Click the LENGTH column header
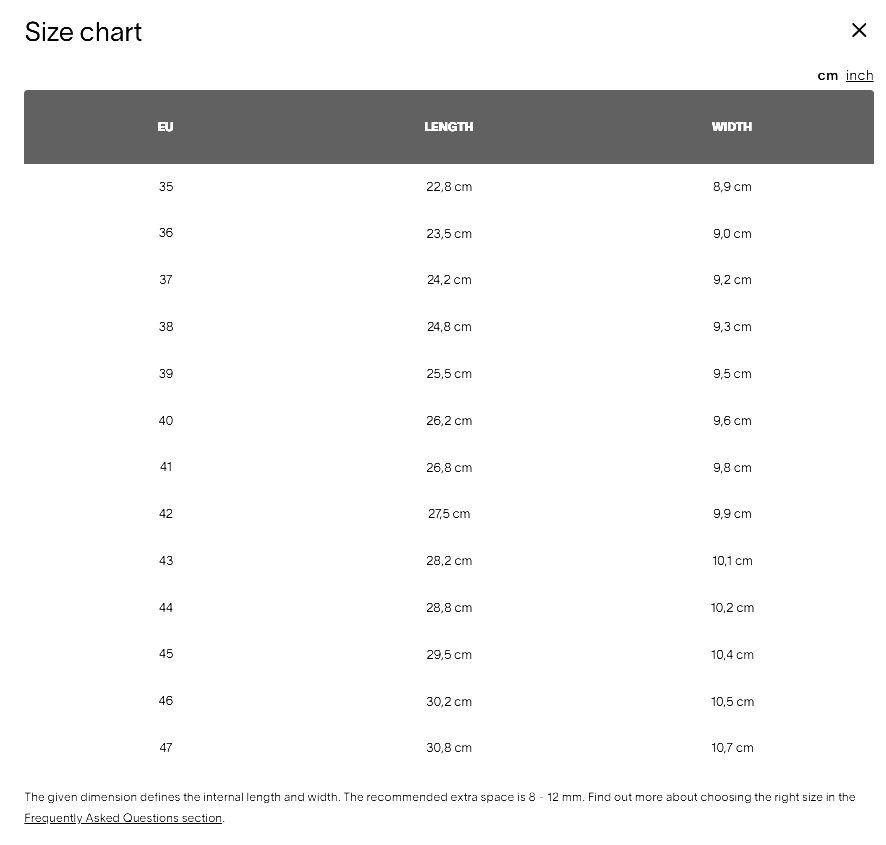The image size is (886, 845). pyautogui.click(x=449, y=127)
